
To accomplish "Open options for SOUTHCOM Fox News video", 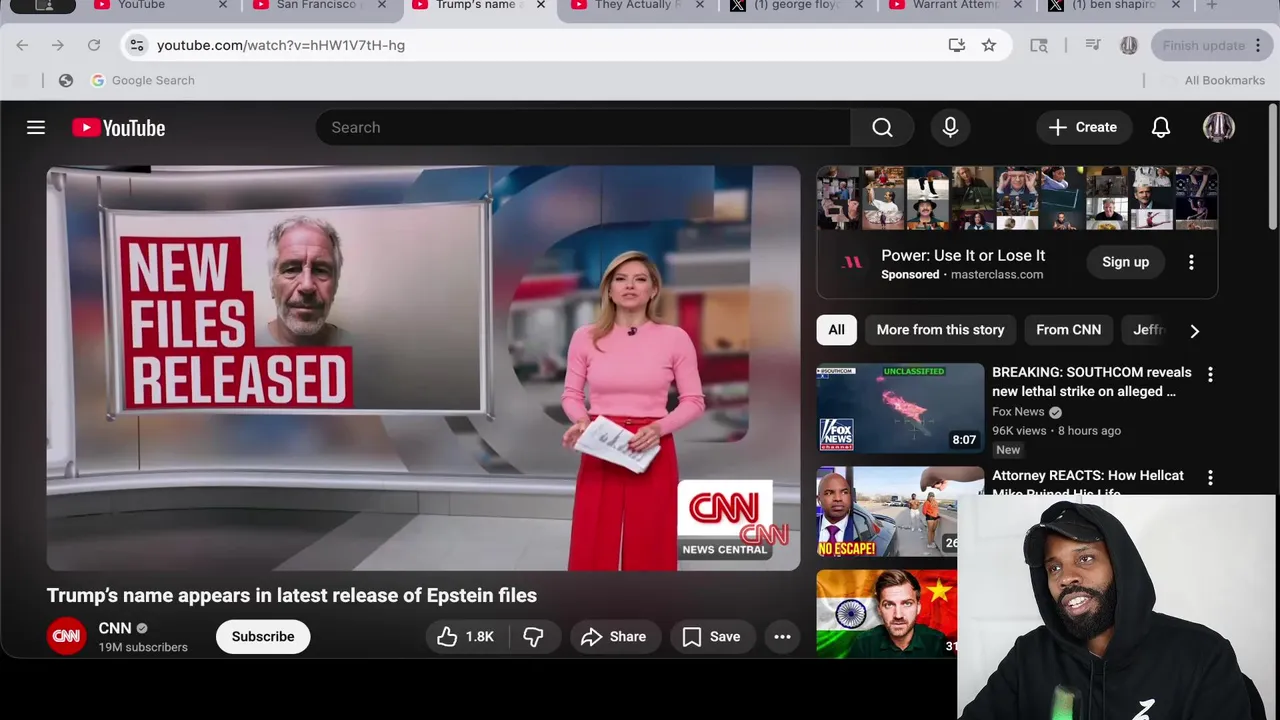I will (x=1210, y=374).
